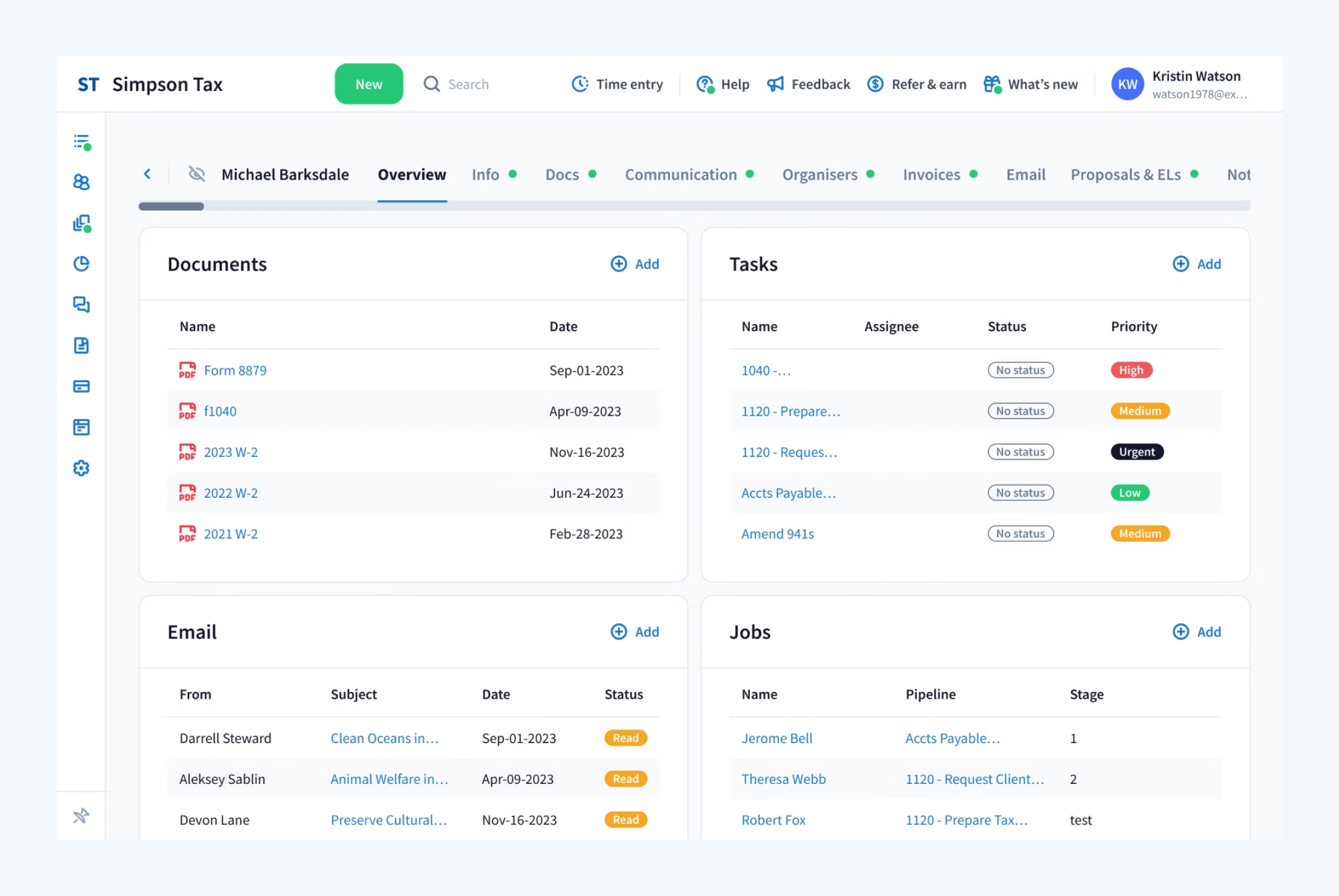1339x896 pixels.
Task: Click the Time entry label
Action: click(x=630, y=84)
